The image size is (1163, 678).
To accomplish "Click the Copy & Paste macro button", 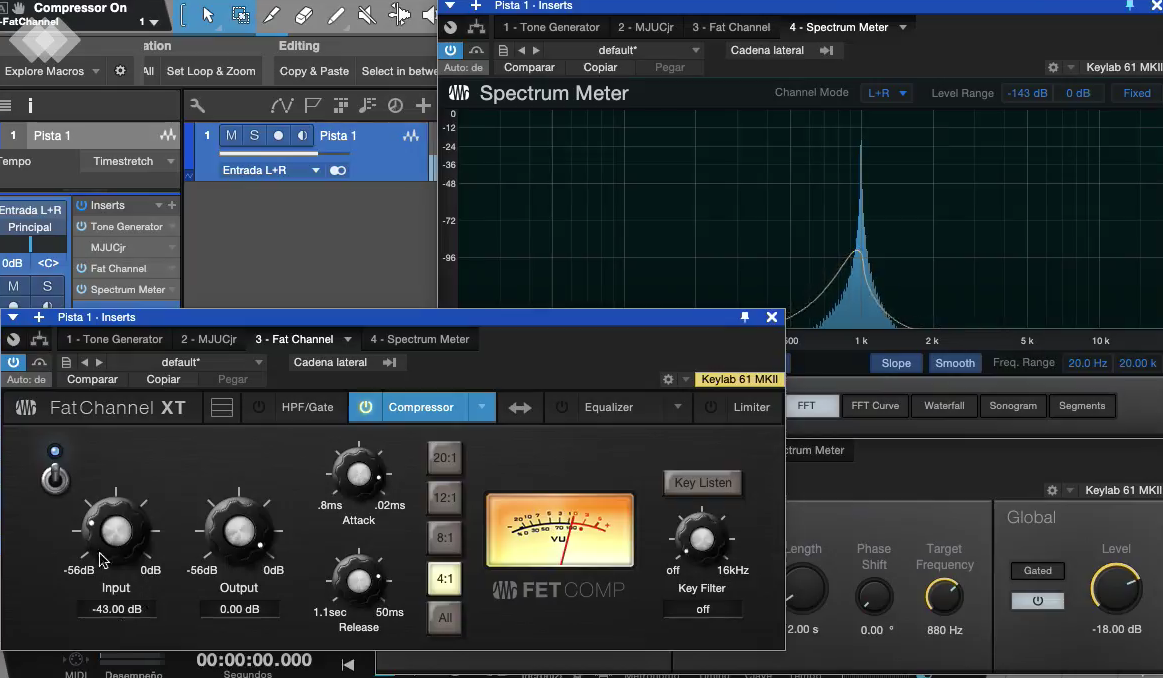I will click(x=314, y=71).
